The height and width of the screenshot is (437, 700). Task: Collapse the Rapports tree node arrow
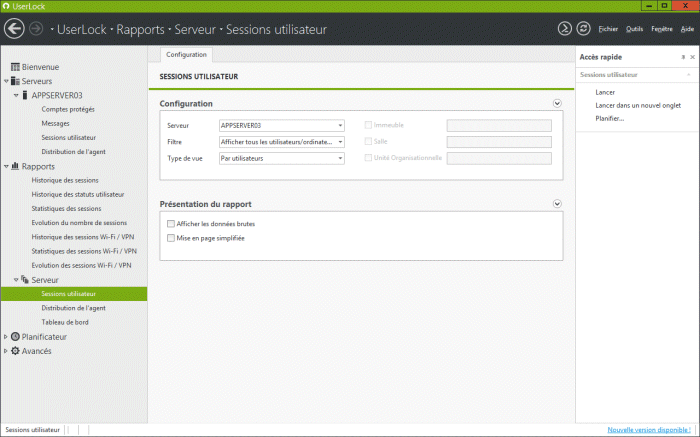[x=6, y=166]
